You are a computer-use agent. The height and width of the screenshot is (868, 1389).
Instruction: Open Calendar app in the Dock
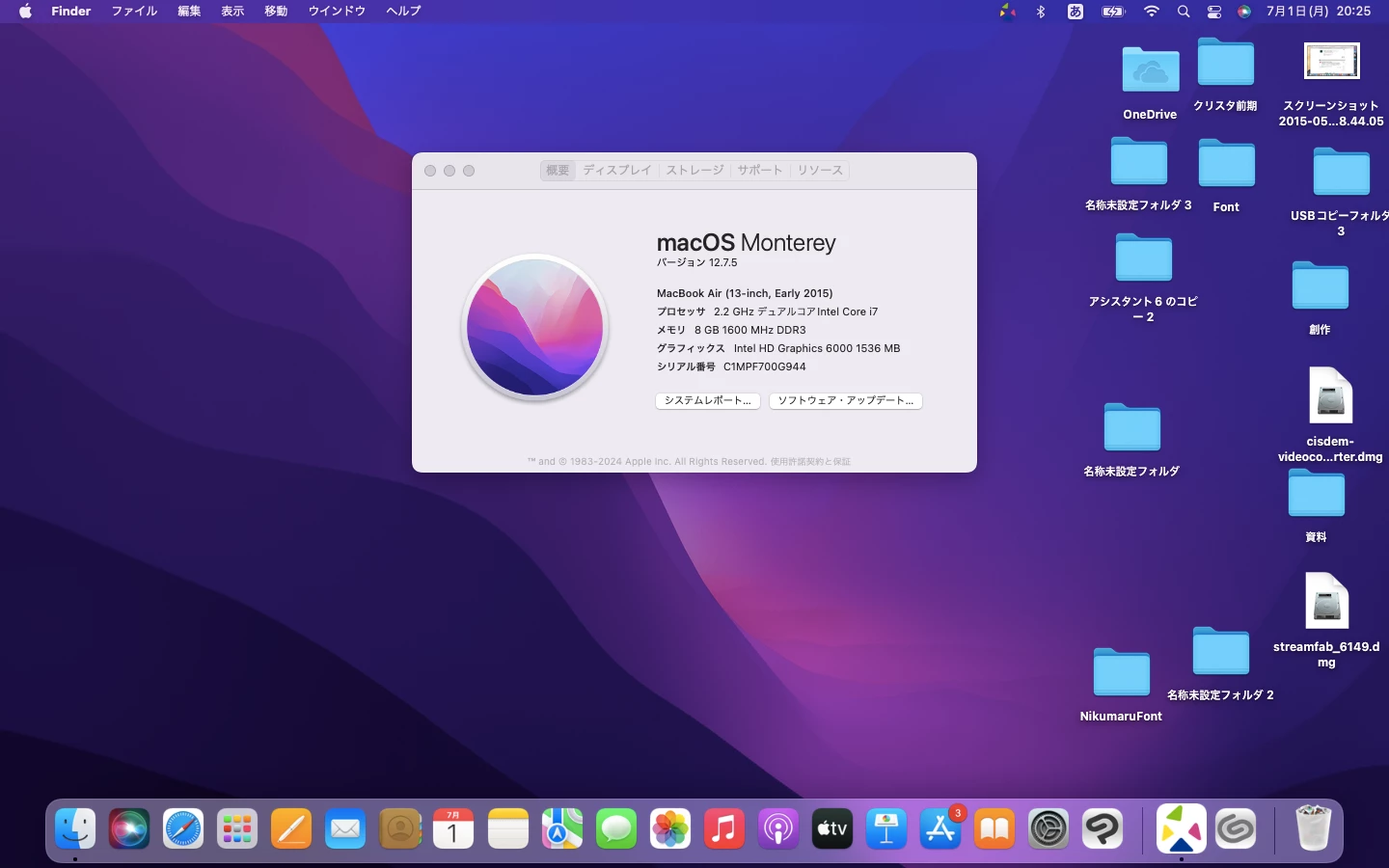point(453,828)
